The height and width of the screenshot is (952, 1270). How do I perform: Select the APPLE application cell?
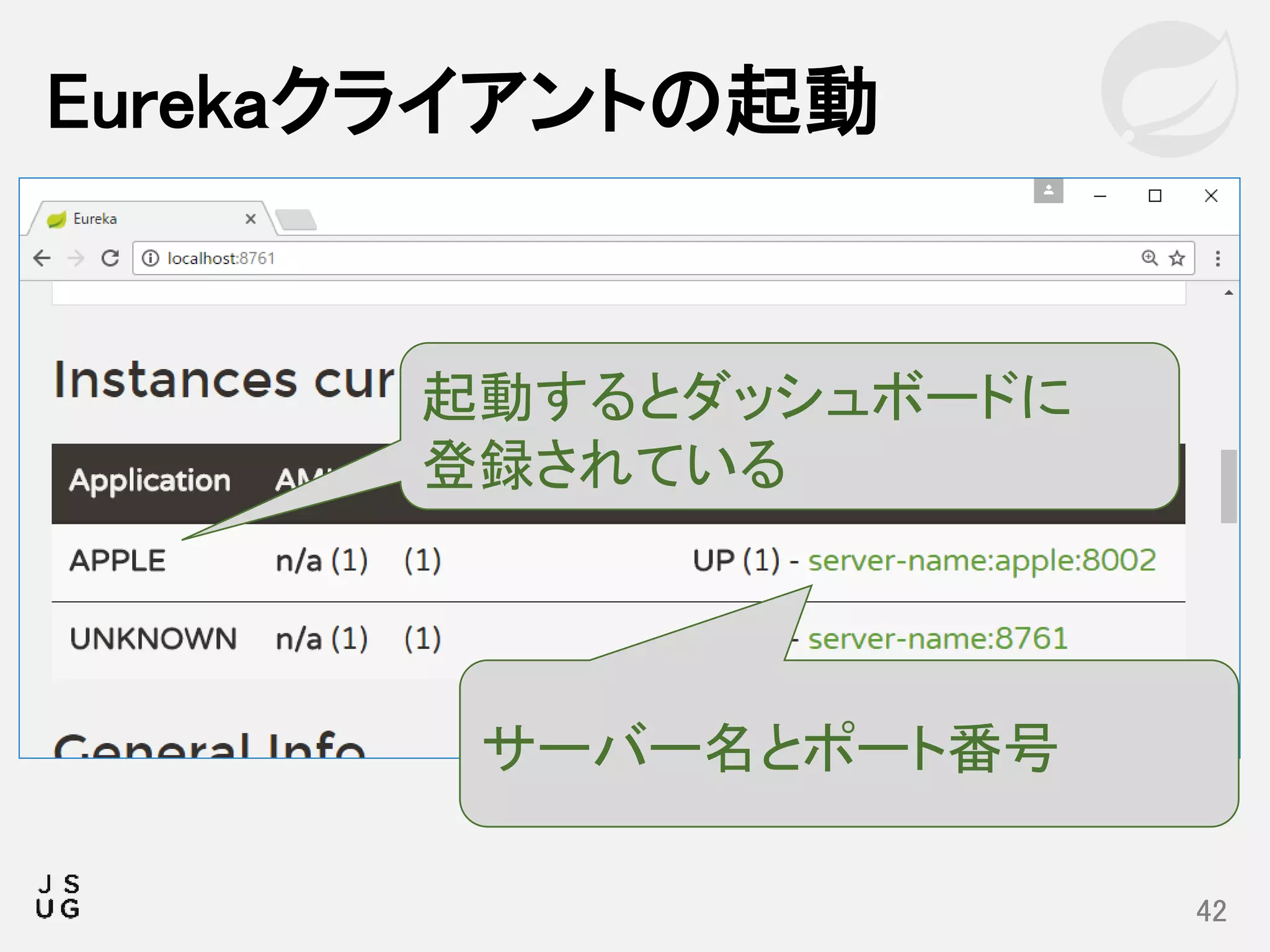coord(117,561)
